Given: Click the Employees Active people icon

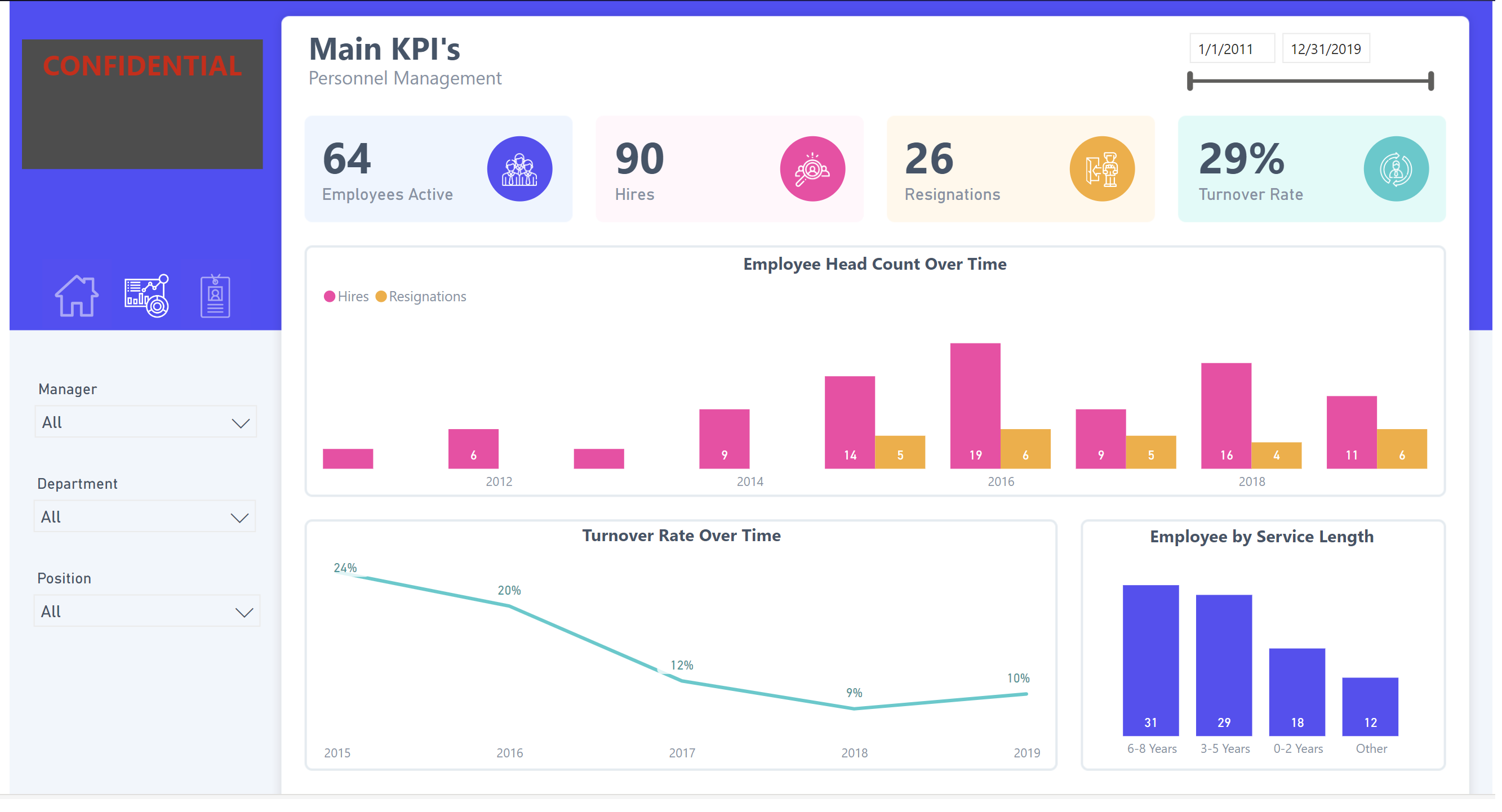Looking at the screenshot, I should (519, 169).
